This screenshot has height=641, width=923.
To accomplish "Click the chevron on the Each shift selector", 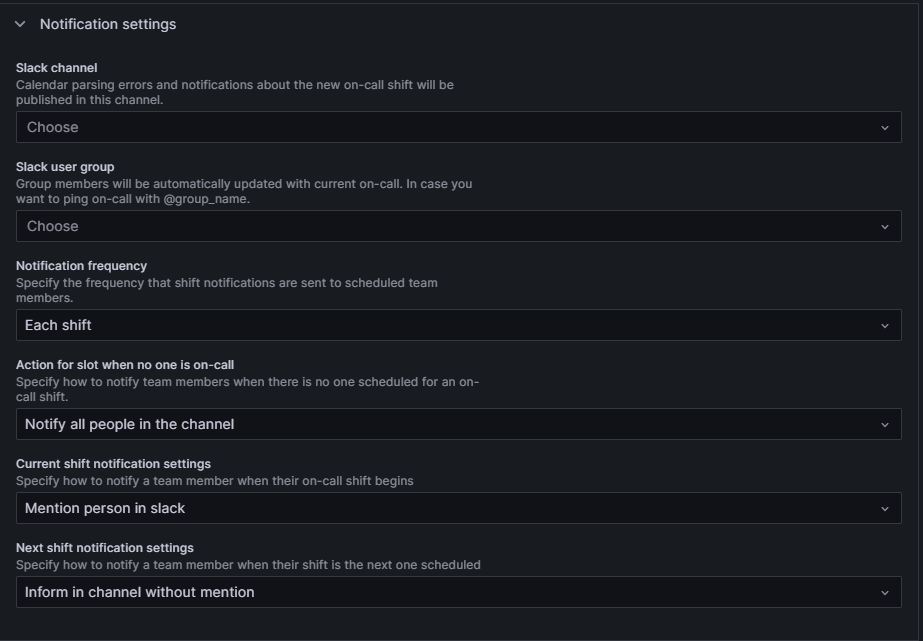I will click(885, 324).
